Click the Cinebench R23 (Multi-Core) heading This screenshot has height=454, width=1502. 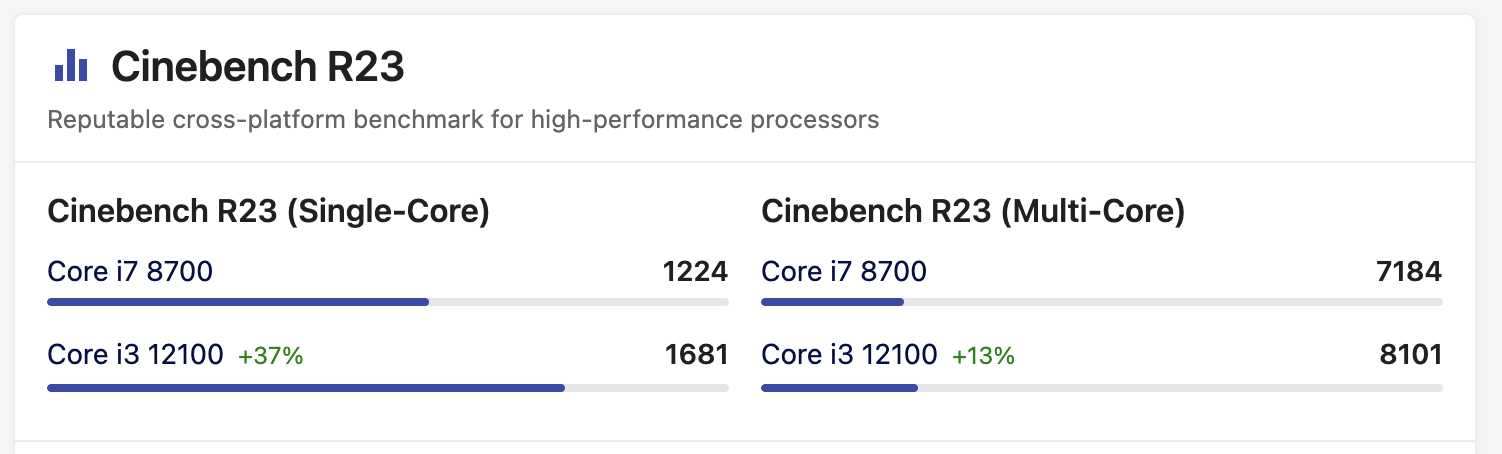(x=973, y=212)
